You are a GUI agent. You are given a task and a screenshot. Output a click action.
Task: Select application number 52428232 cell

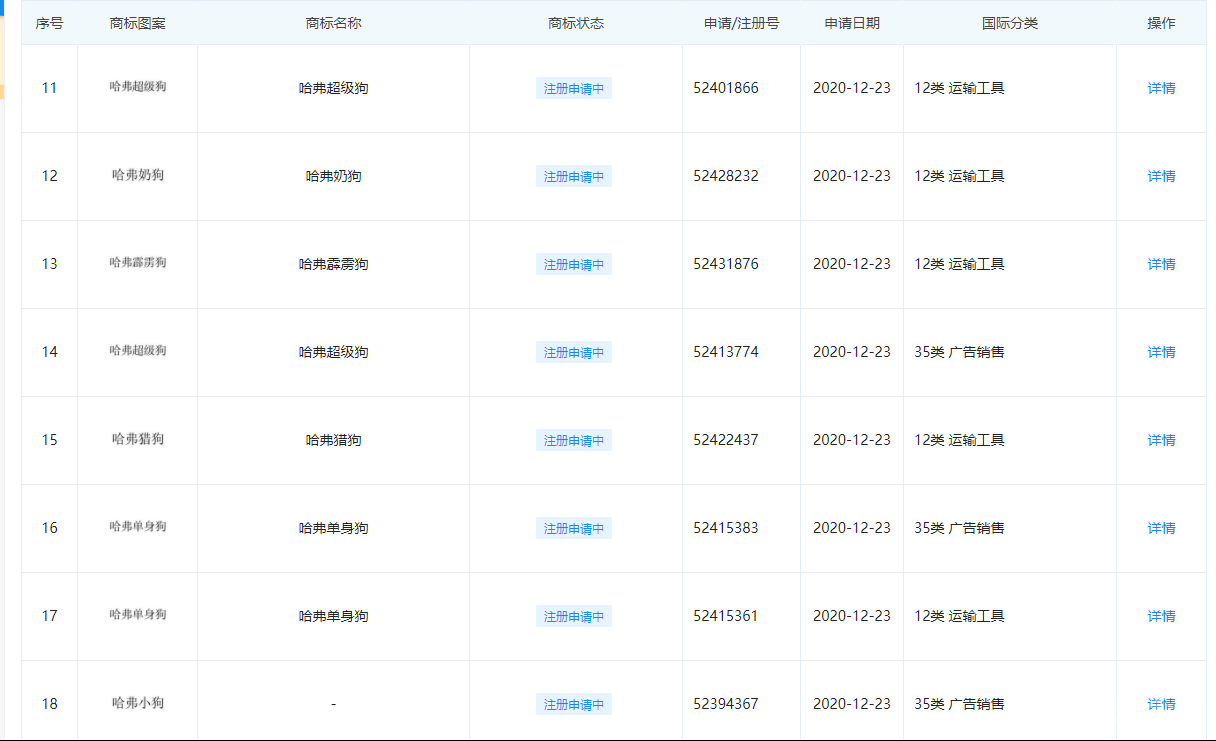726,176
